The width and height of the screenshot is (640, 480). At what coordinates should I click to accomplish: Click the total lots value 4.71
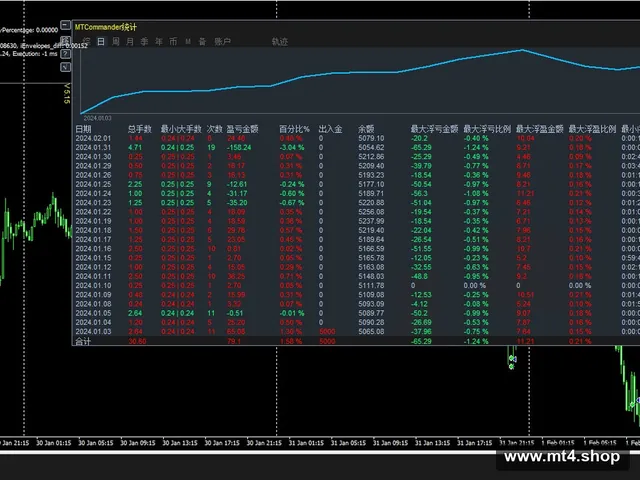(x=135, y=147)
